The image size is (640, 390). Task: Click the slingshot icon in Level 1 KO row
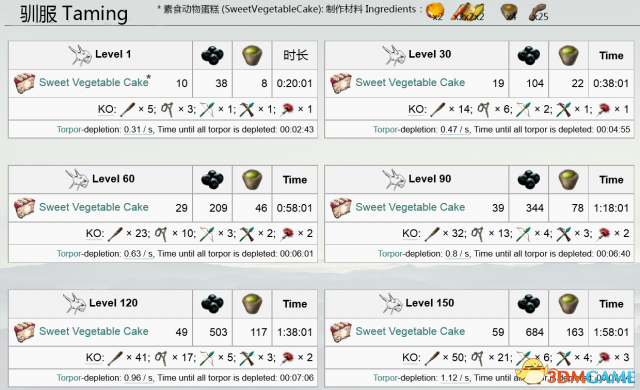coord(167,109)
